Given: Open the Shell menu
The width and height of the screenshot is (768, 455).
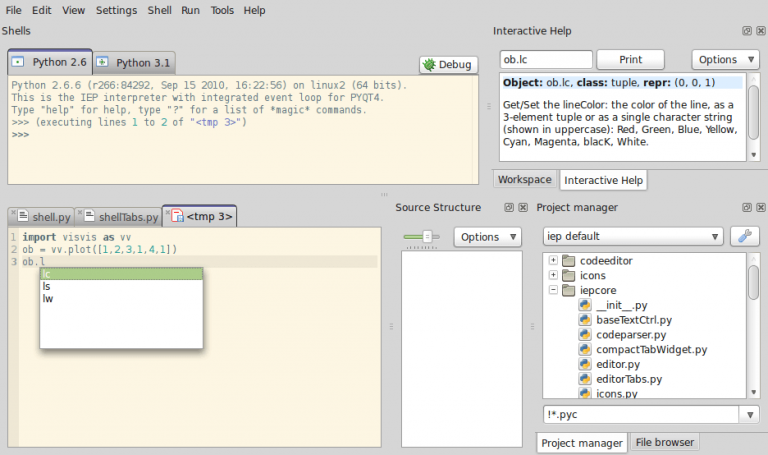Looking at the screenshot, I should (x=159, y=10).
